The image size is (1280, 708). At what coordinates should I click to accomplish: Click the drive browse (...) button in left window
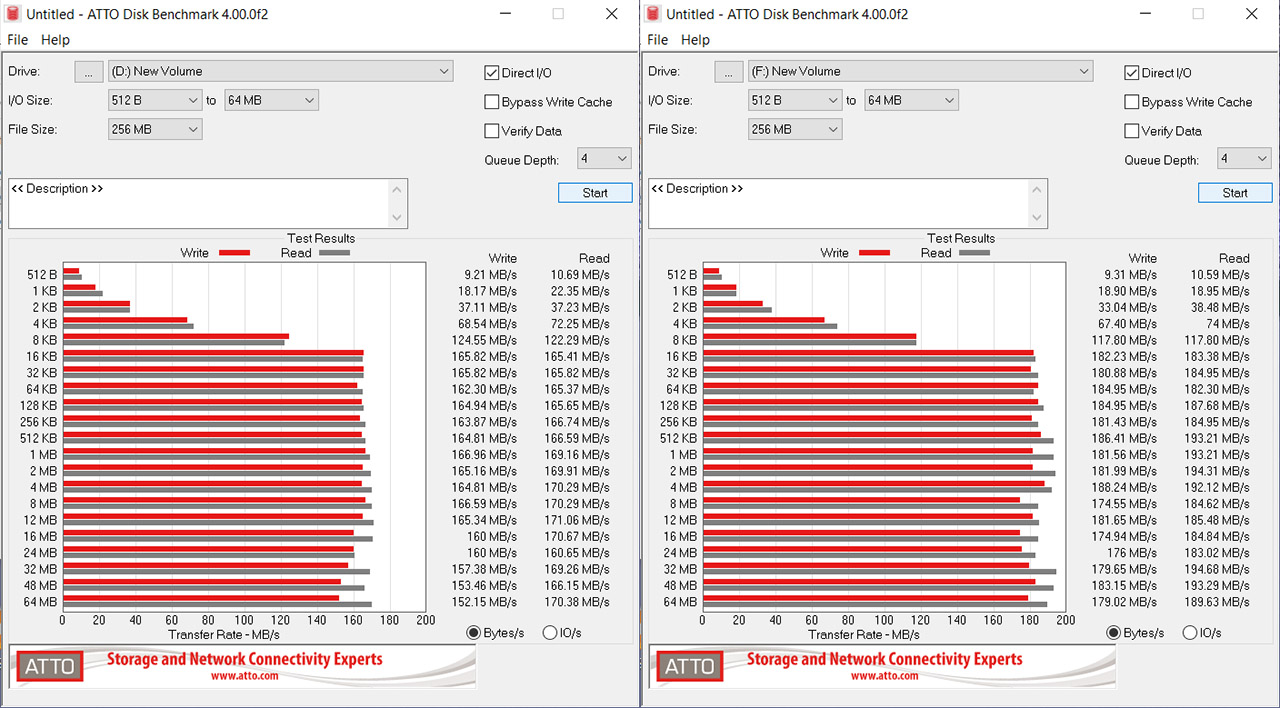point(88,72)
